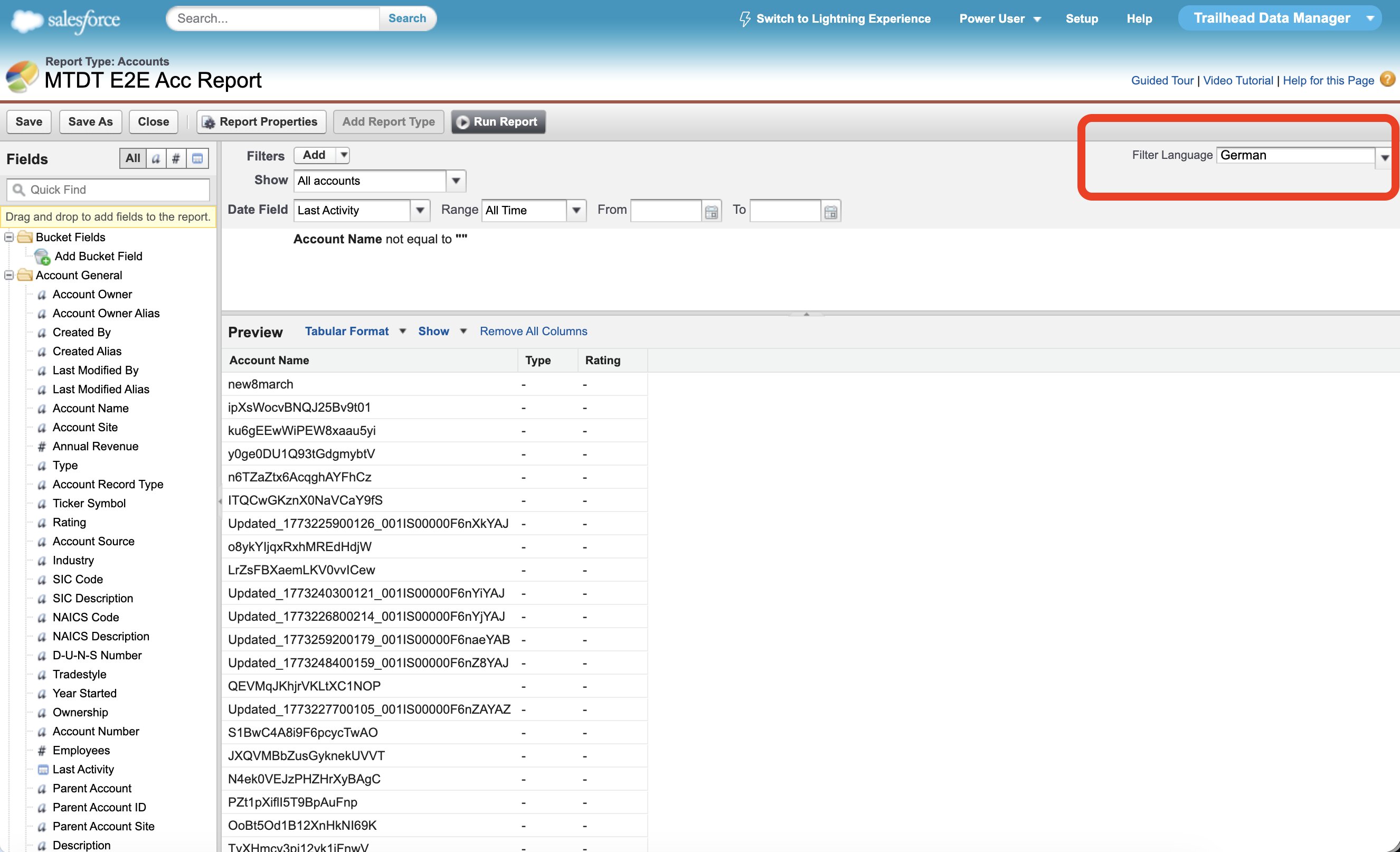Click the Add Report Type button
The width and height of the screenshot is (1400, 852).
[x=389, y=122]
